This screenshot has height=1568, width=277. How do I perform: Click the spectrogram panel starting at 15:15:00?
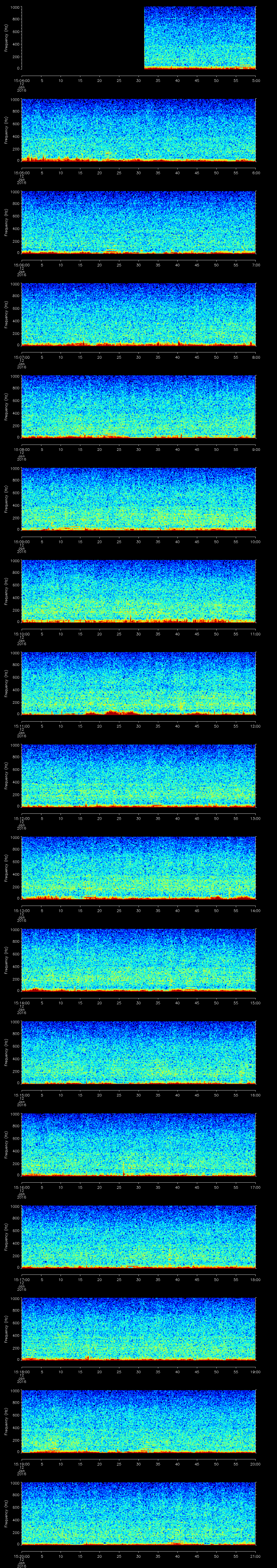pyautogui.click(x=139, y=1052)
